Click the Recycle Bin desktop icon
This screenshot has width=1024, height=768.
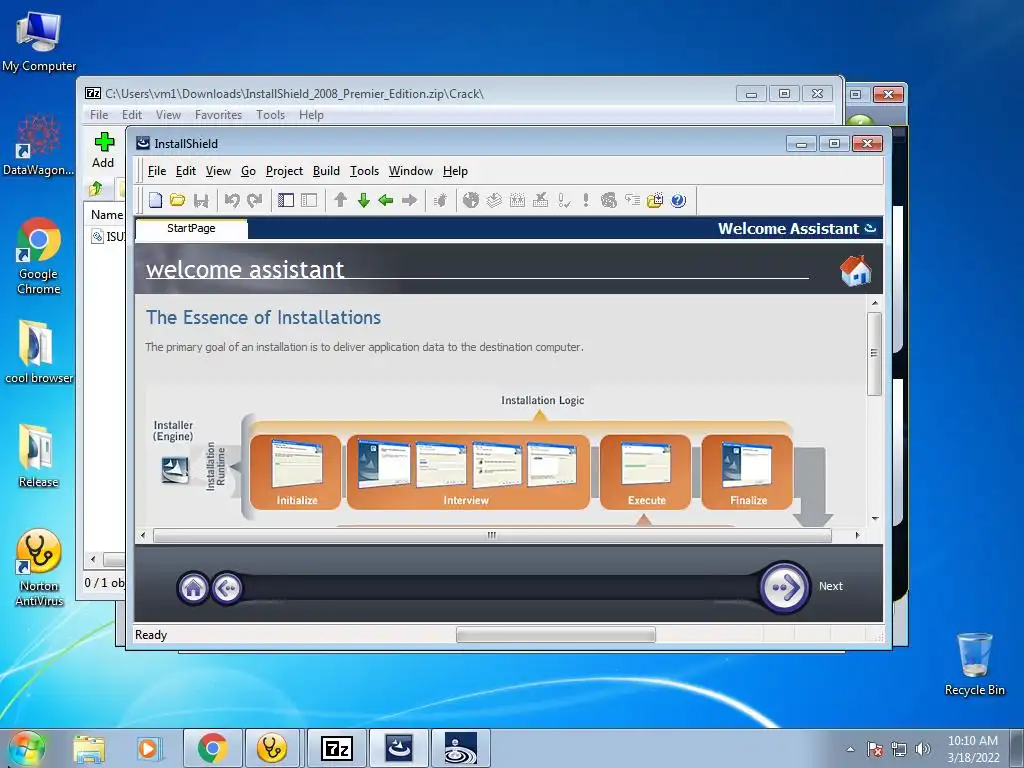(x=974, y=664)
